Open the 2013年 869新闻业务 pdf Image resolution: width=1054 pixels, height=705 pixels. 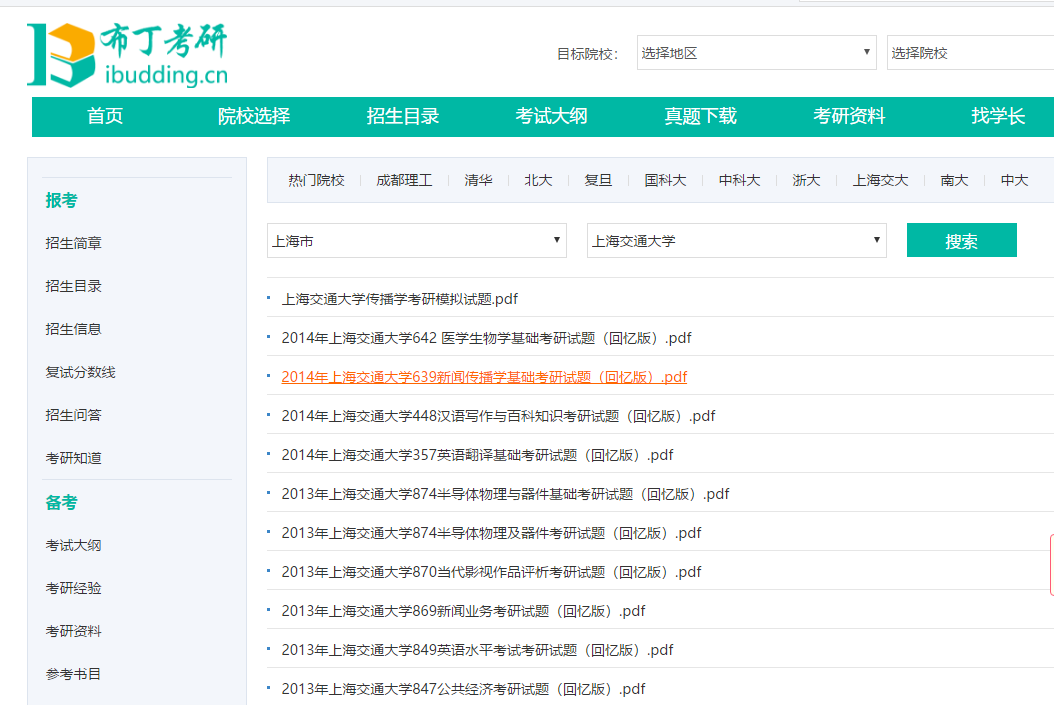point(463,611)
